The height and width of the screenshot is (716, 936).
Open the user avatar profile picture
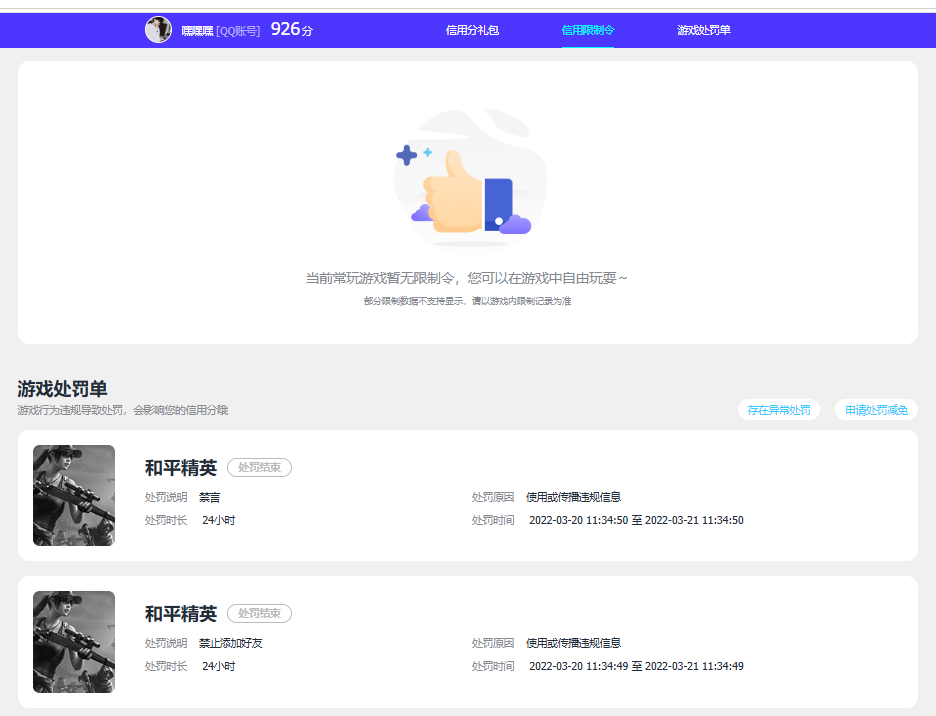tap(156, 29)
